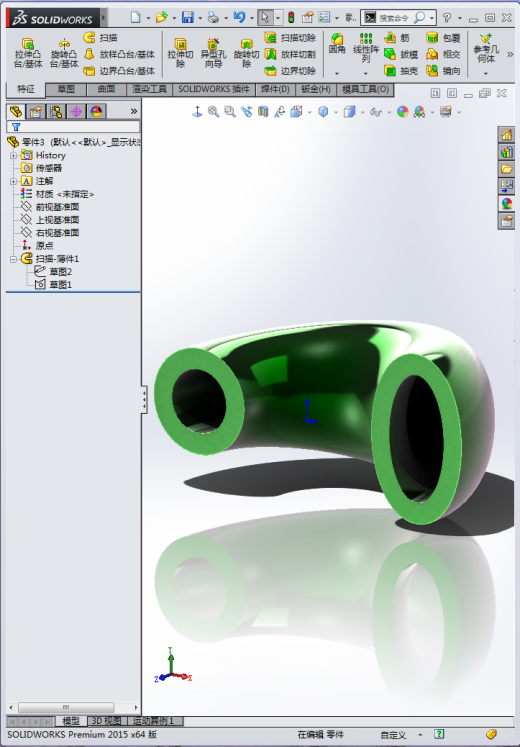Open the Linear Pattern dropdown arrow
The width and height of the screenshot is (520, 747).
tap(365, 73)
